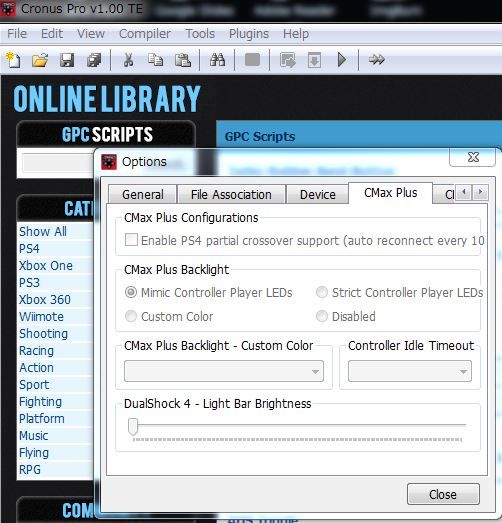Open the Compiler menu
The width and height of the screenshot is (502, 523).
point(145,34)
